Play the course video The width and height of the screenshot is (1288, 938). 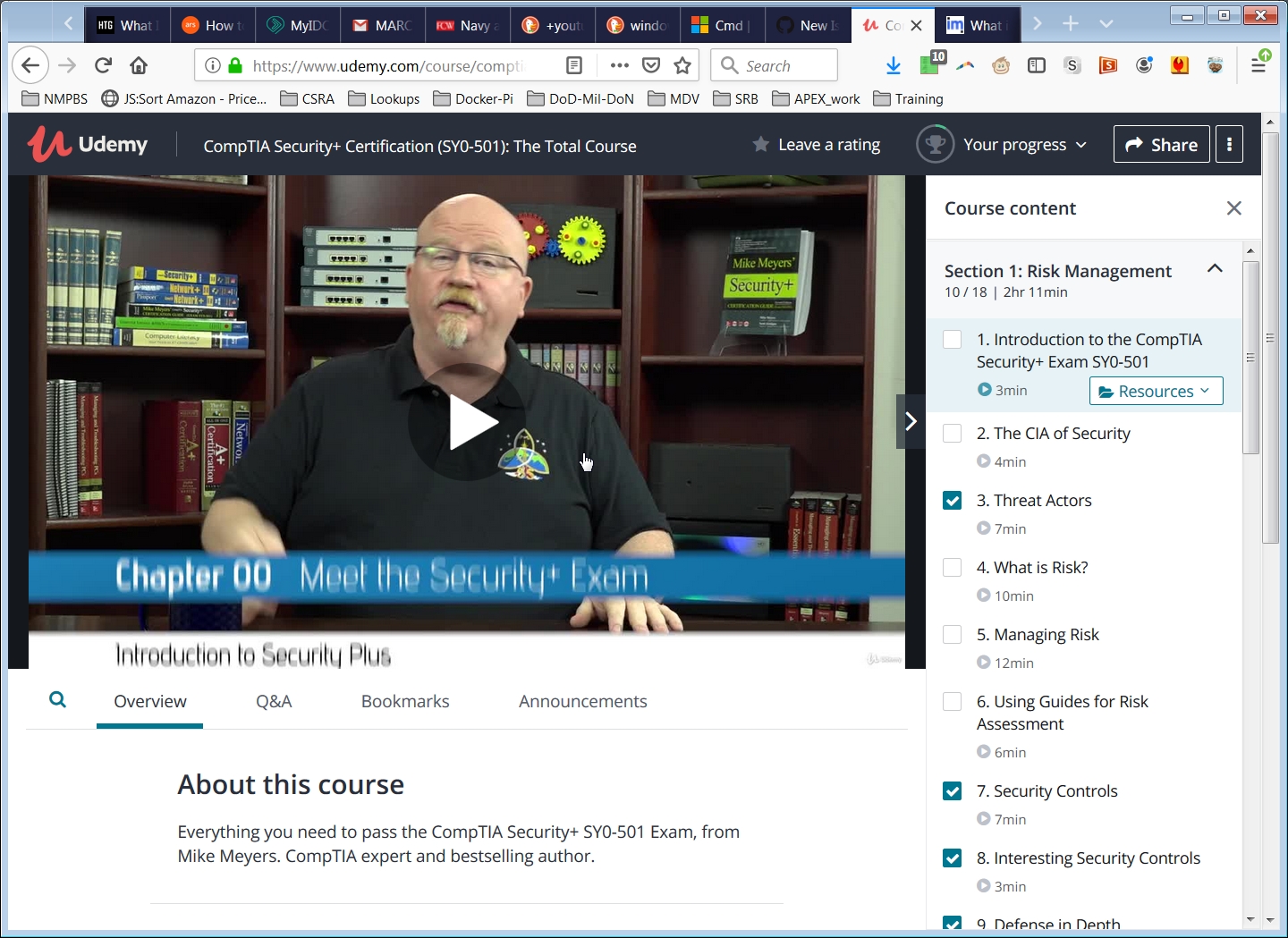pyautogui.click(x=467, y=422)
